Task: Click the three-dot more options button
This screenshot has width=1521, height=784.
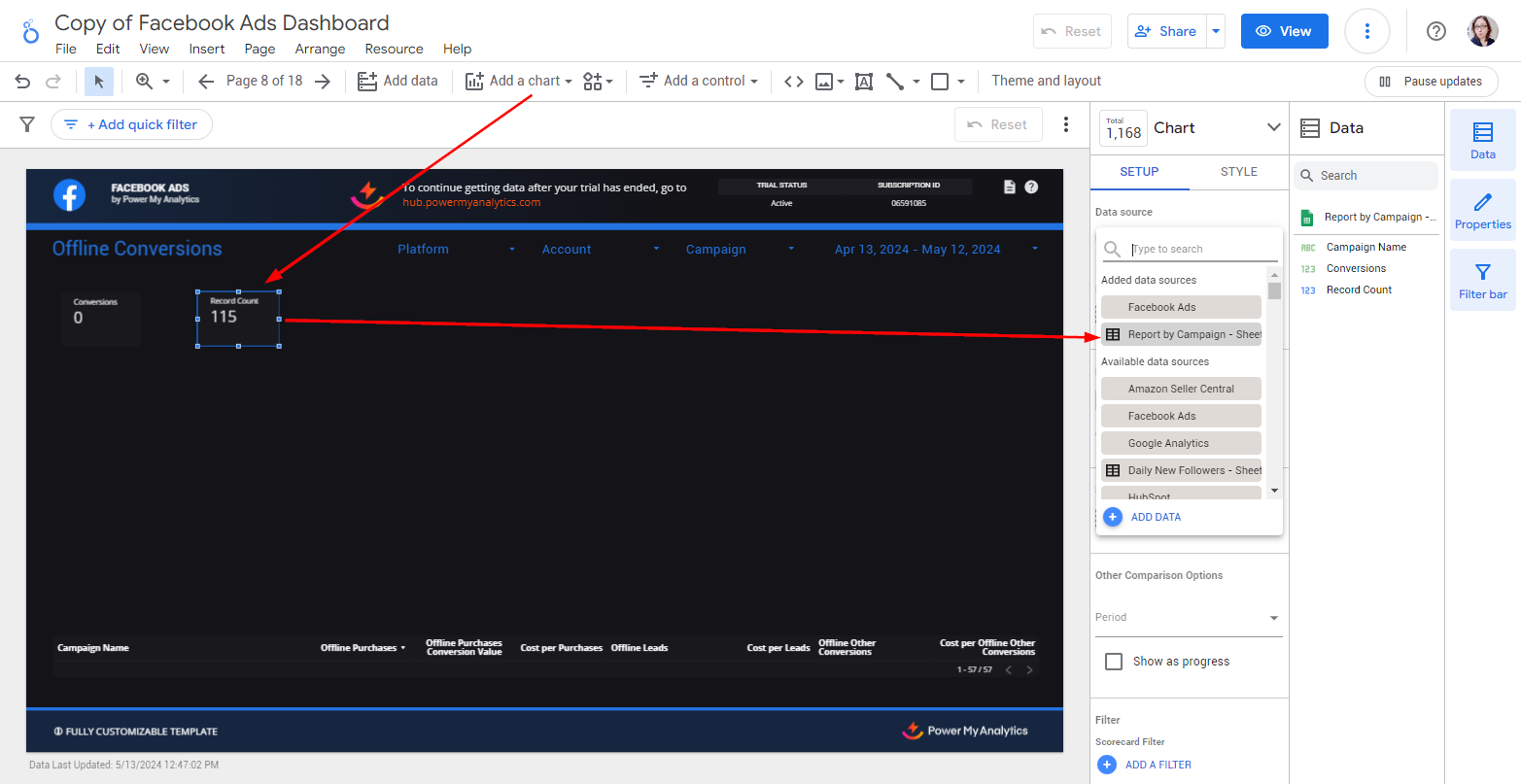Action: (x=1366, y=31)
